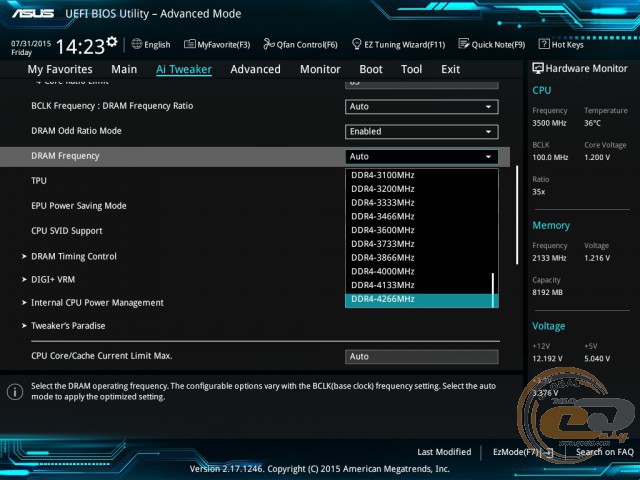The image size is (640, 480).
Task: Click the 14:23 clock time
Action: (80, 46)
